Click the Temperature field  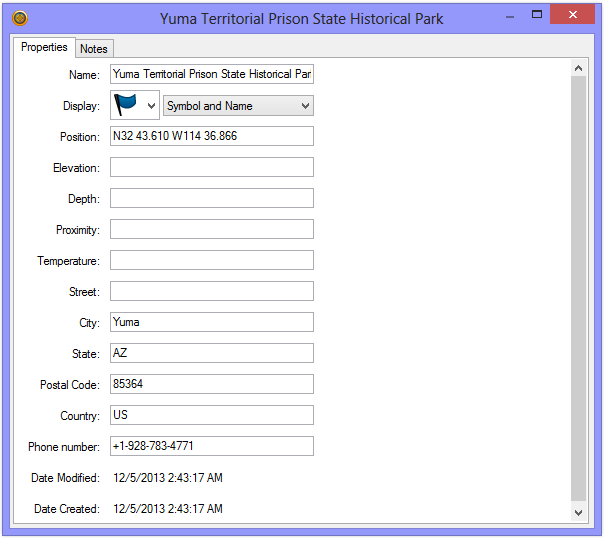point(212,260)
